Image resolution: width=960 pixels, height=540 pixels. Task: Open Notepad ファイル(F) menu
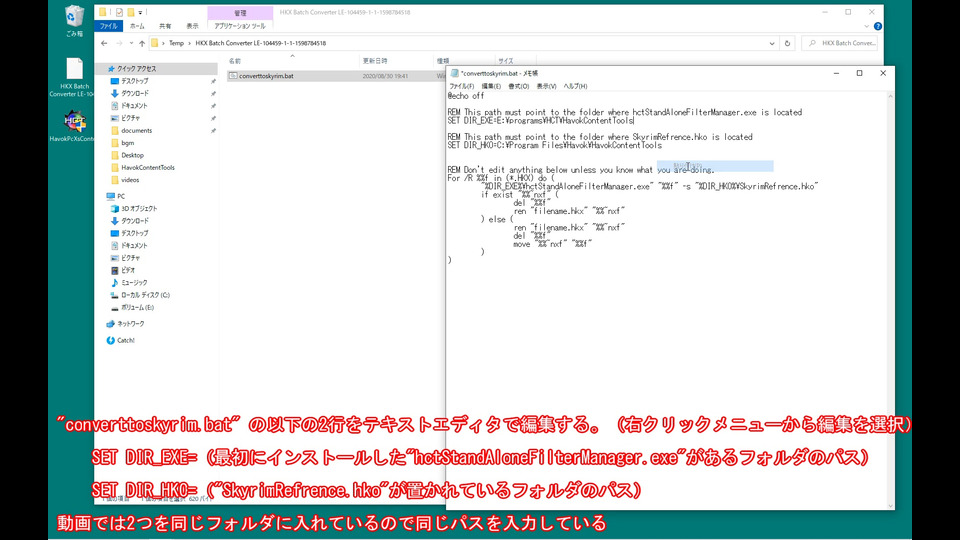click(x=462, y=86)
